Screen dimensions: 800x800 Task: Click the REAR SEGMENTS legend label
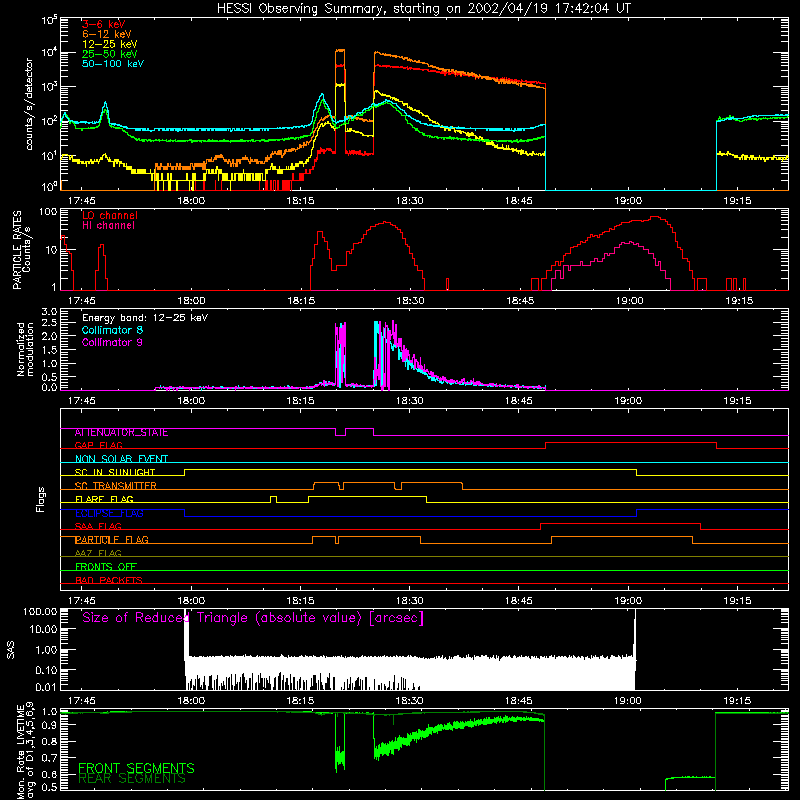click(x=132, y=779)
